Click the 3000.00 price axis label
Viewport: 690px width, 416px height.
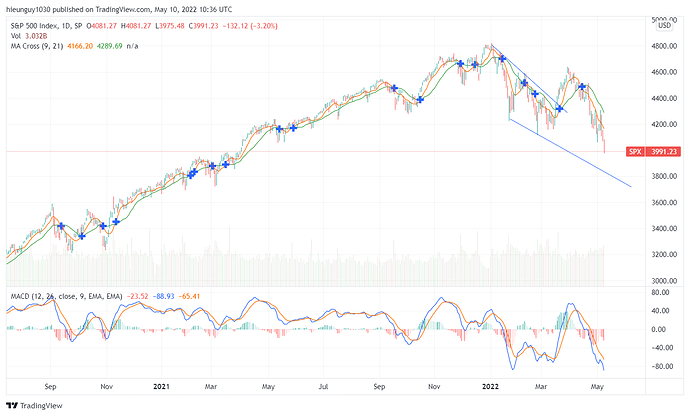[x=664, y=280]
